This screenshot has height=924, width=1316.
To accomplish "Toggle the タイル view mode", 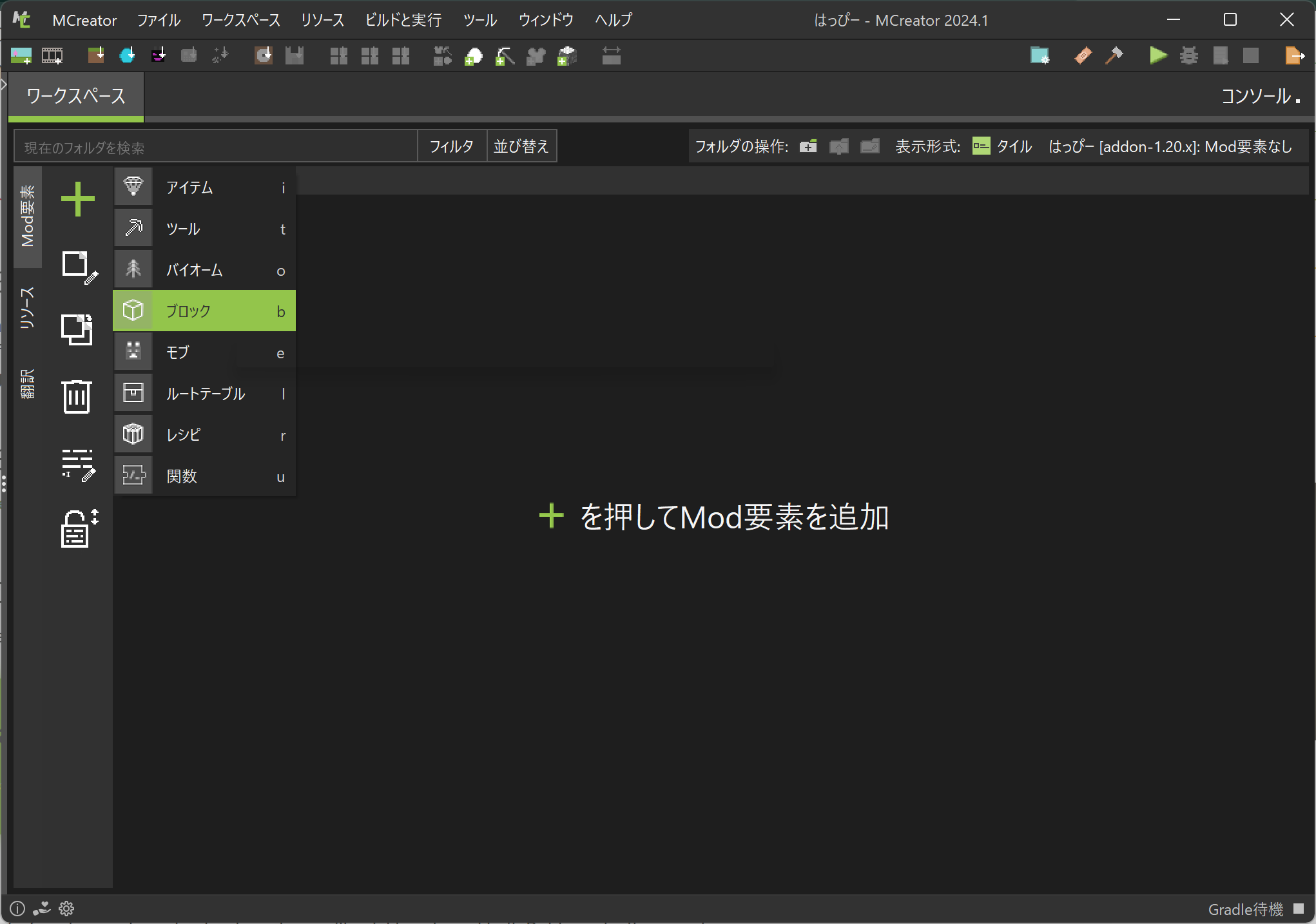I will (1003, 146).
